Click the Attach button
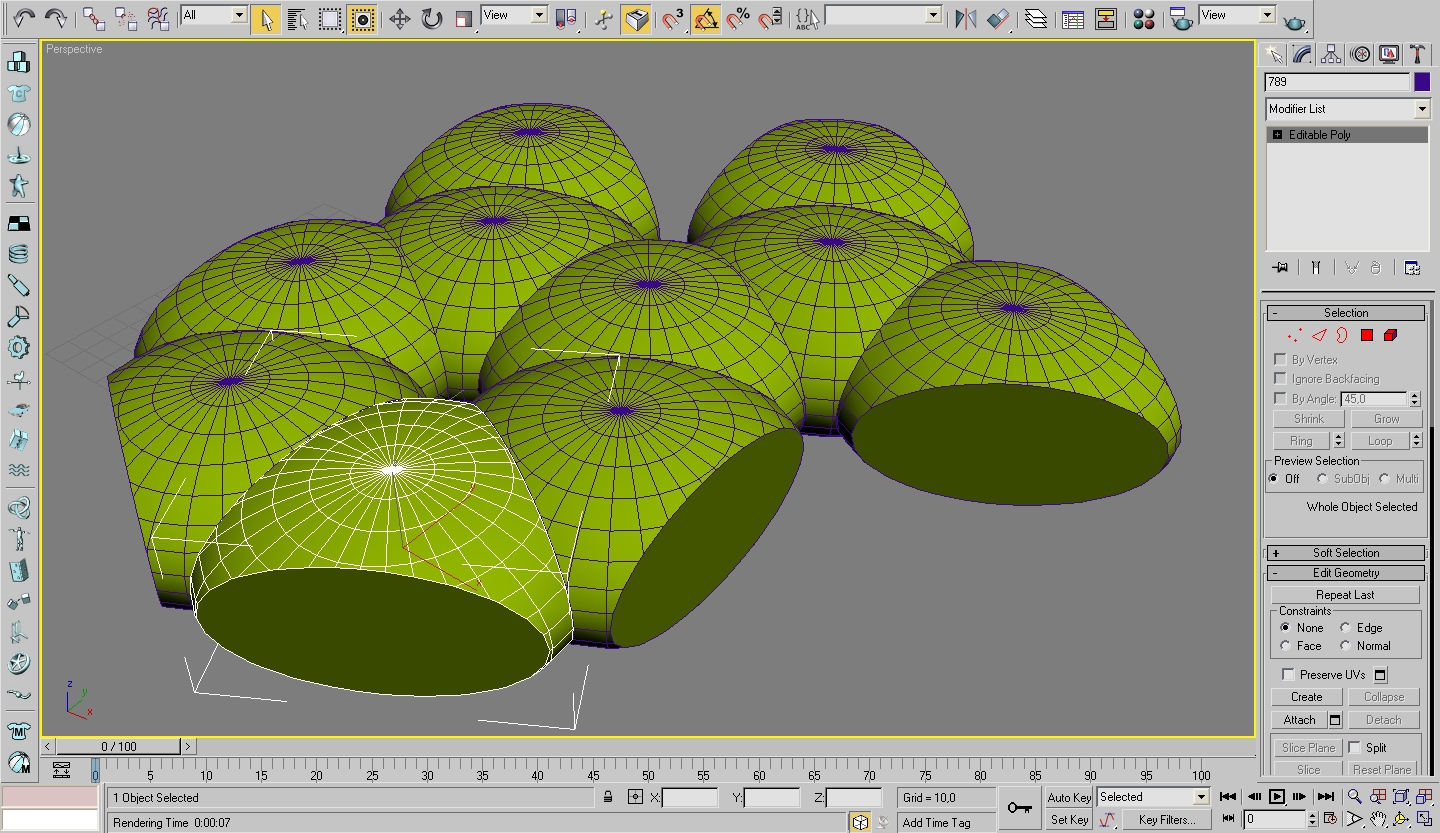The height and width of the screenshot is (833, 1440). pos(1299,720)
